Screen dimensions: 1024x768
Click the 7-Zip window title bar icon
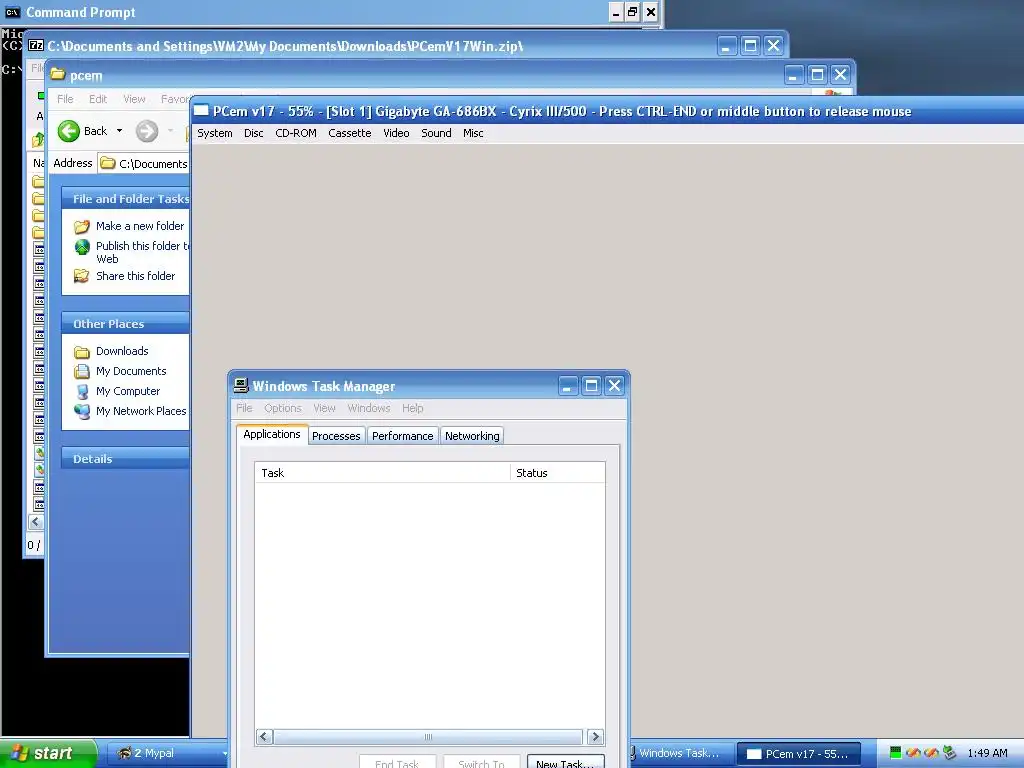(37, 46)
